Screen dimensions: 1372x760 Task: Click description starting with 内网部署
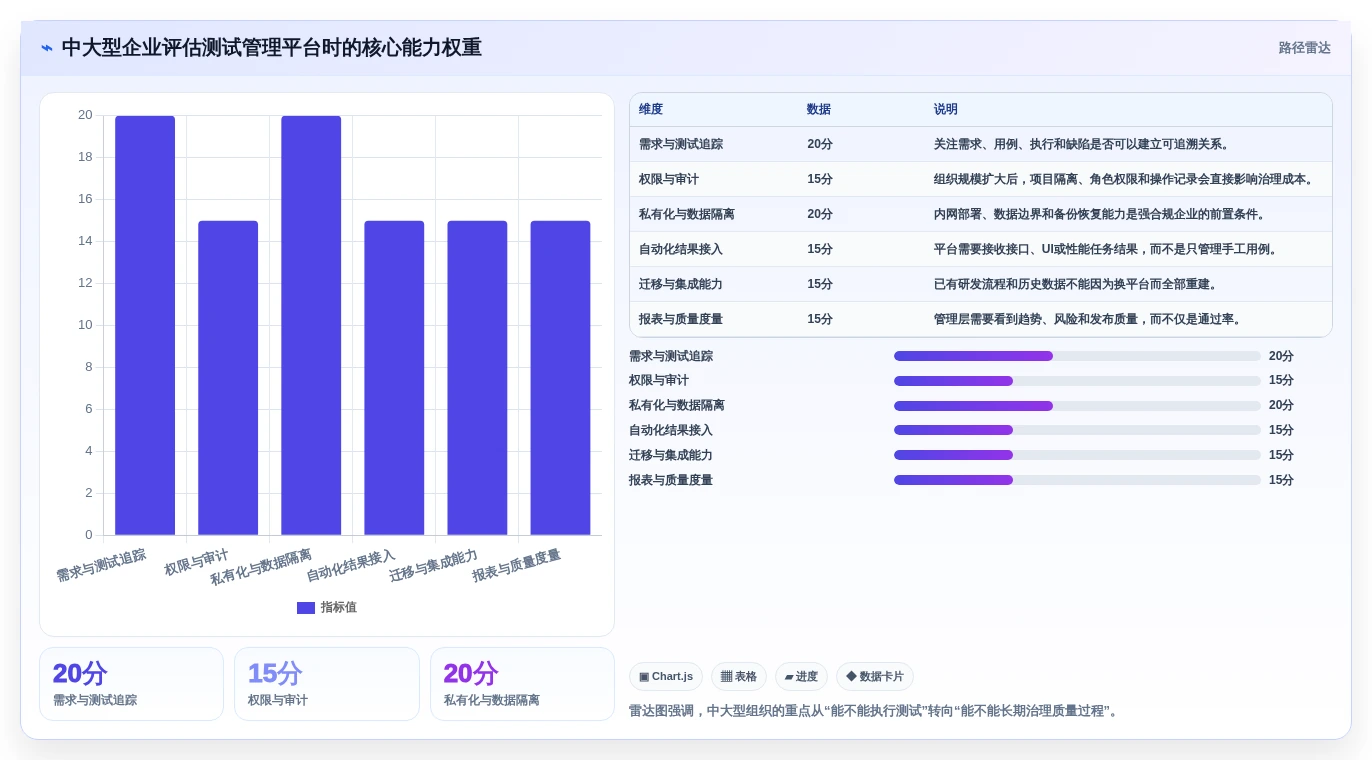[1101, 214]
